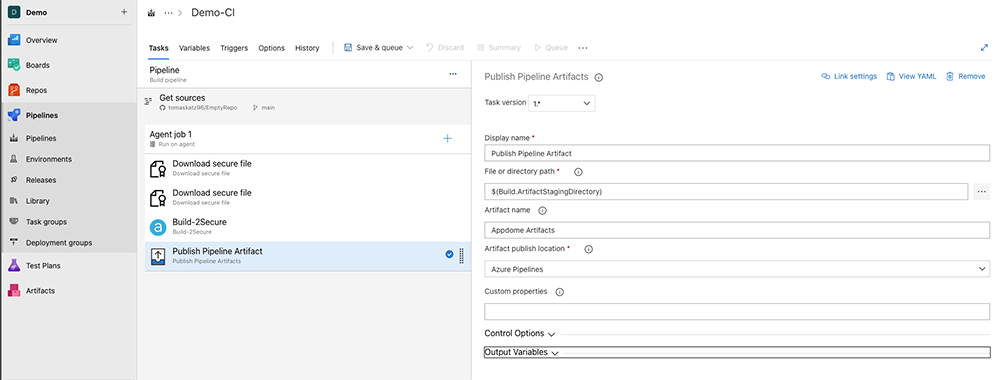This screenshot has width=1000, height=380.
Task: Switch to the Variables tab
Action: click(x=195, y=48)
